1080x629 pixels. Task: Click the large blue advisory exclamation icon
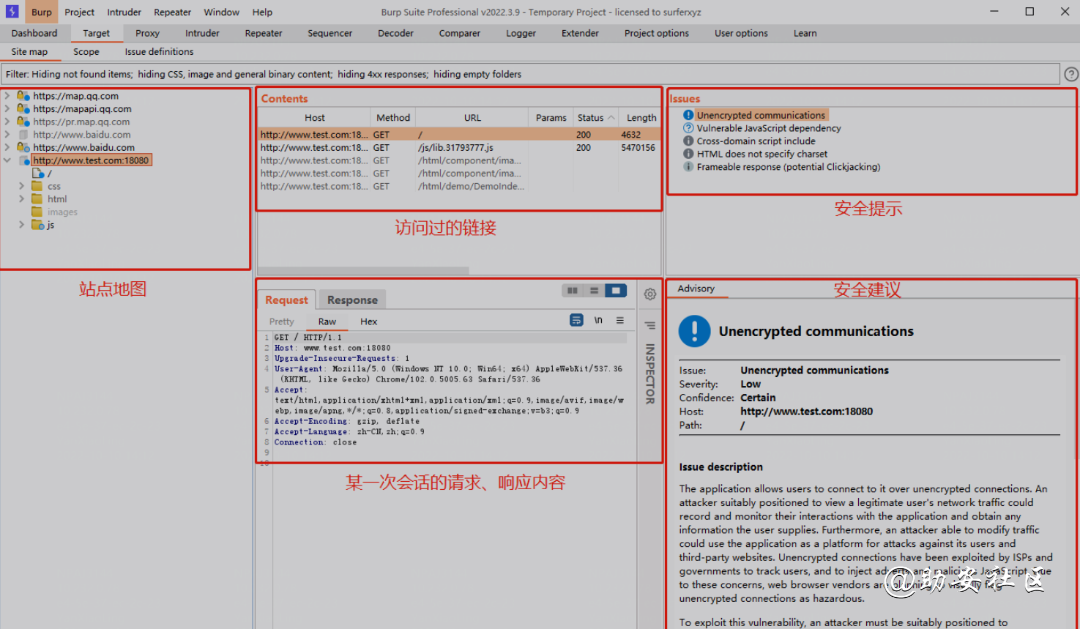[694, 331]
